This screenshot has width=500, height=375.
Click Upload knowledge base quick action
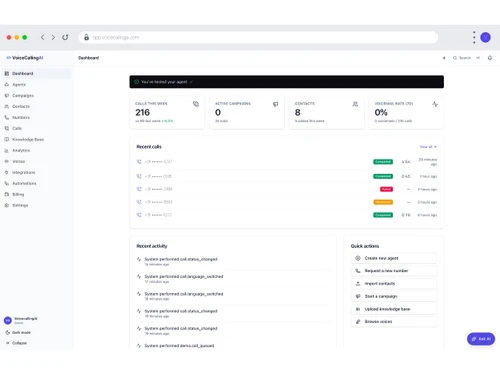pyautogui.click(x=394, y=309)
